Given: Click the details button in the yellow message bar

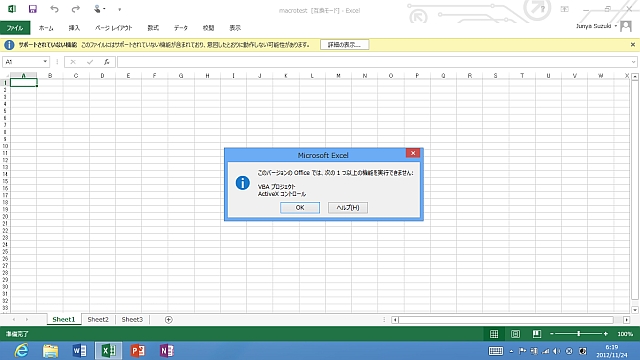Looking at the screenshot, I should point(344,45).
